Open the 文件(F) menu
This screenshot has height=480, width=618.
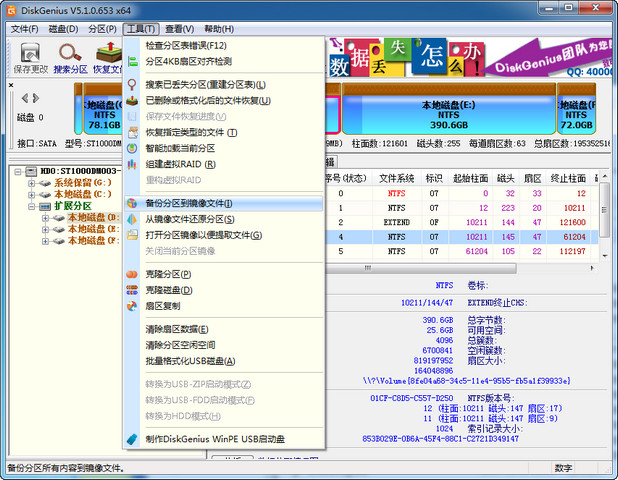pyautogui.click(x=24, y=29)
